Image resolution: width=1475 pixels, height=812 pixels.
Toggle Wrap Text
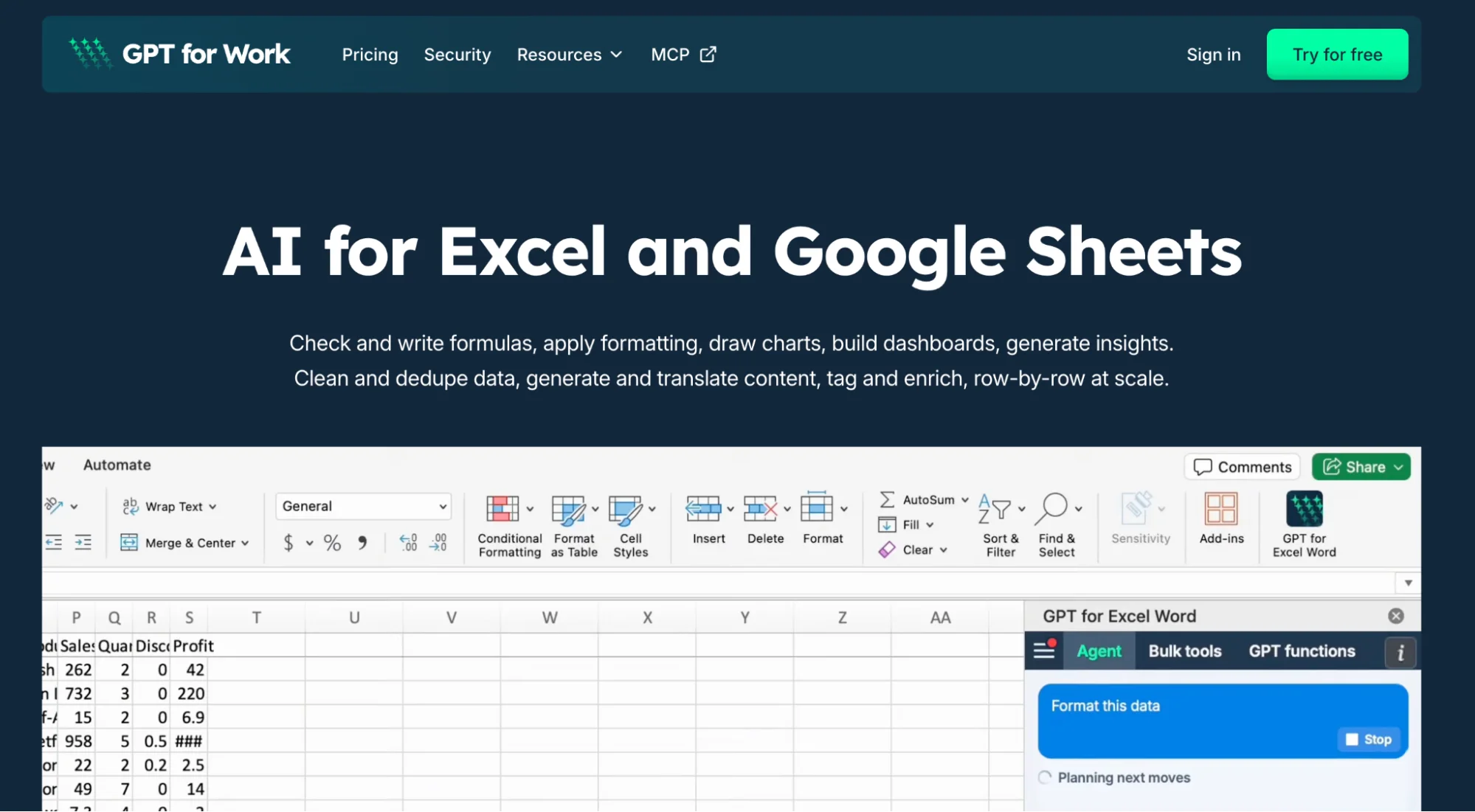point(170,507)
